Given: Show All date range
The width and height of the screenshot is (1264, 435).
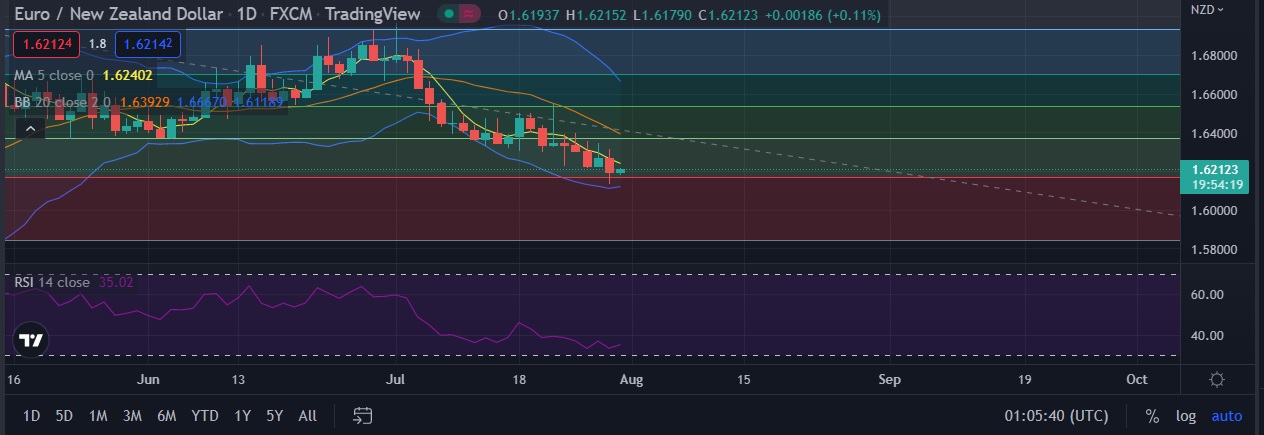Looking at the screenshot, I should coord(308,415).
